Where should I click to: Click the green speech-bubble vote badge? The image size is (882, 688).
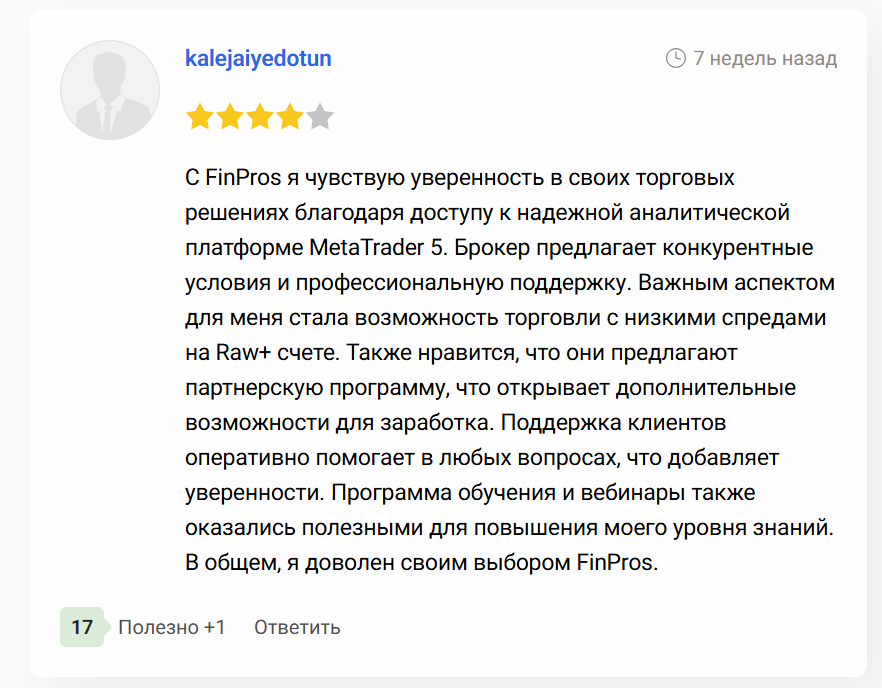click(83, 628)
